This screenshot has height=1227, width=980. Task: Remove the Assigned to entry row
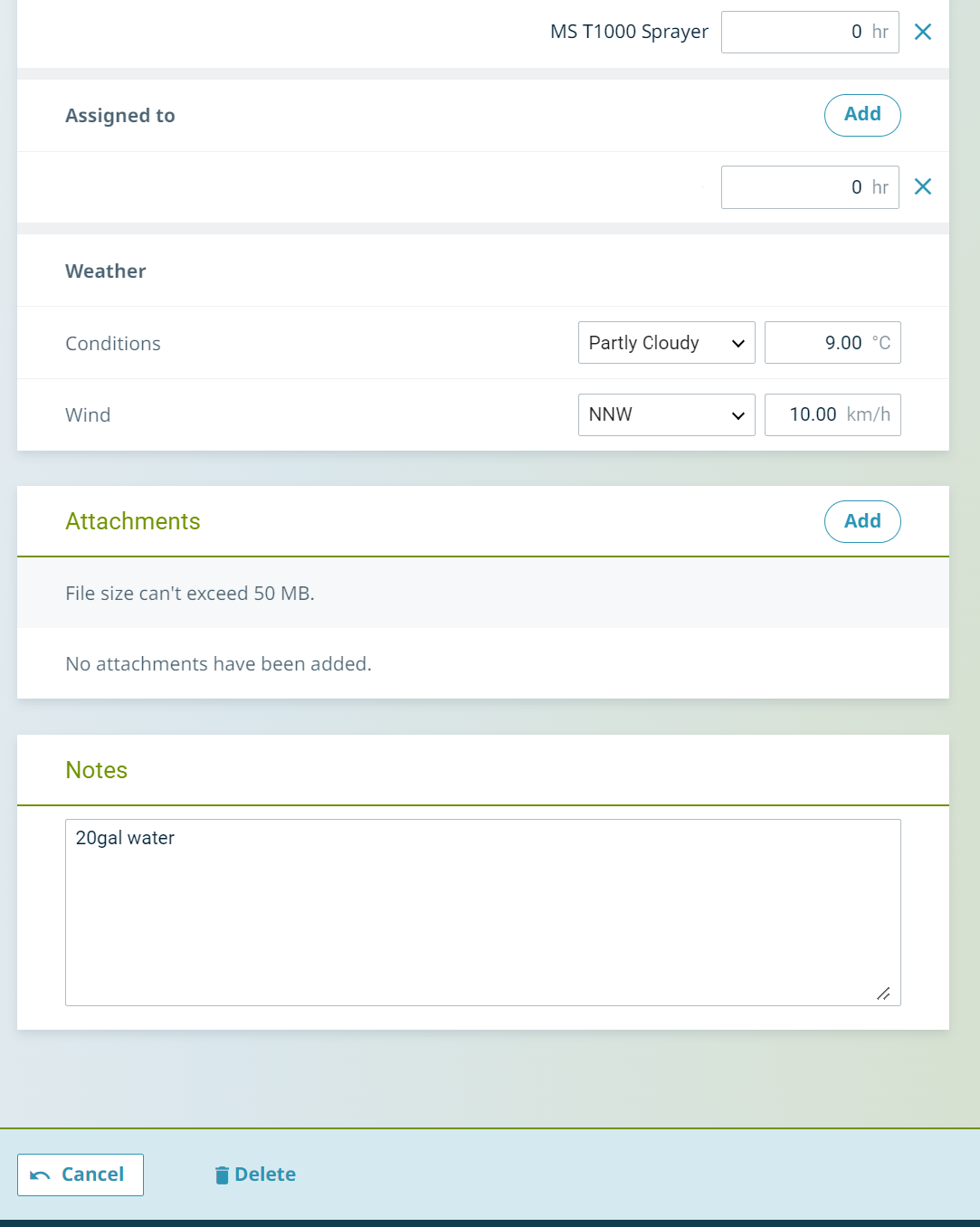922,187
